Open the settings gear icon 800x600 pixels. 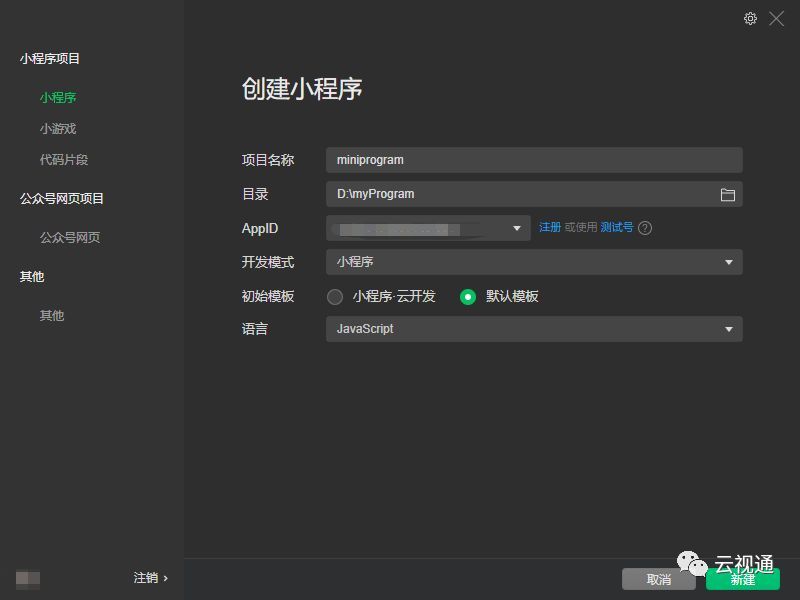pyautogui.click(x=750, y=18)
